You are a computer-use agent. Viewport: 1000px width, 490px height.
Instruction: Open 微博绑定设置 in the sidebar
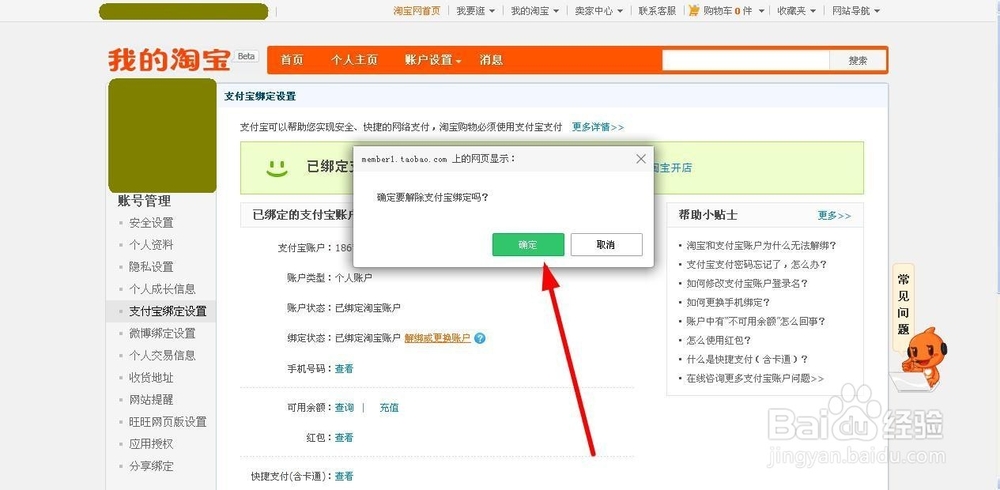coord(162,333)
